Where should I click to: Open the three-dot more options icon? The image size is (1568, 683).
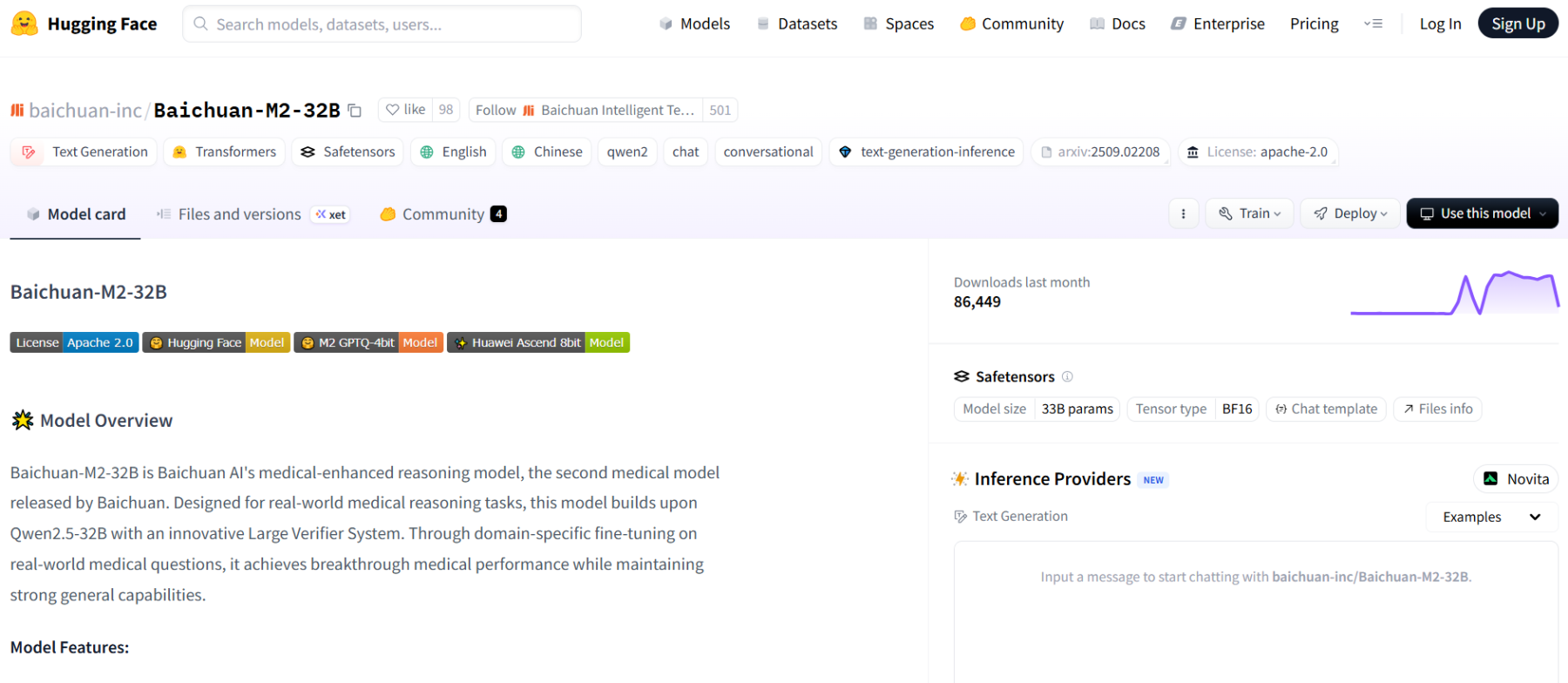click(x=1183, y=213)
